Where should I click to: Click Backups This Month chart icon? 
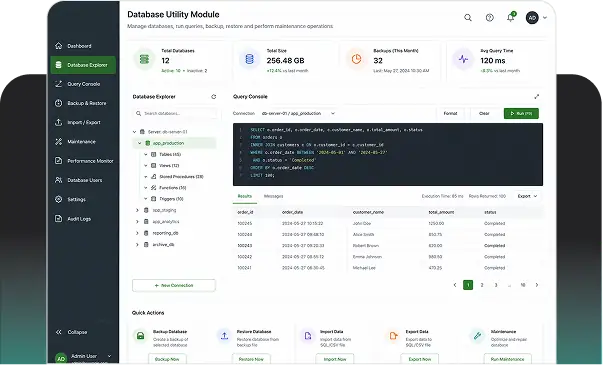click(356, 59)
